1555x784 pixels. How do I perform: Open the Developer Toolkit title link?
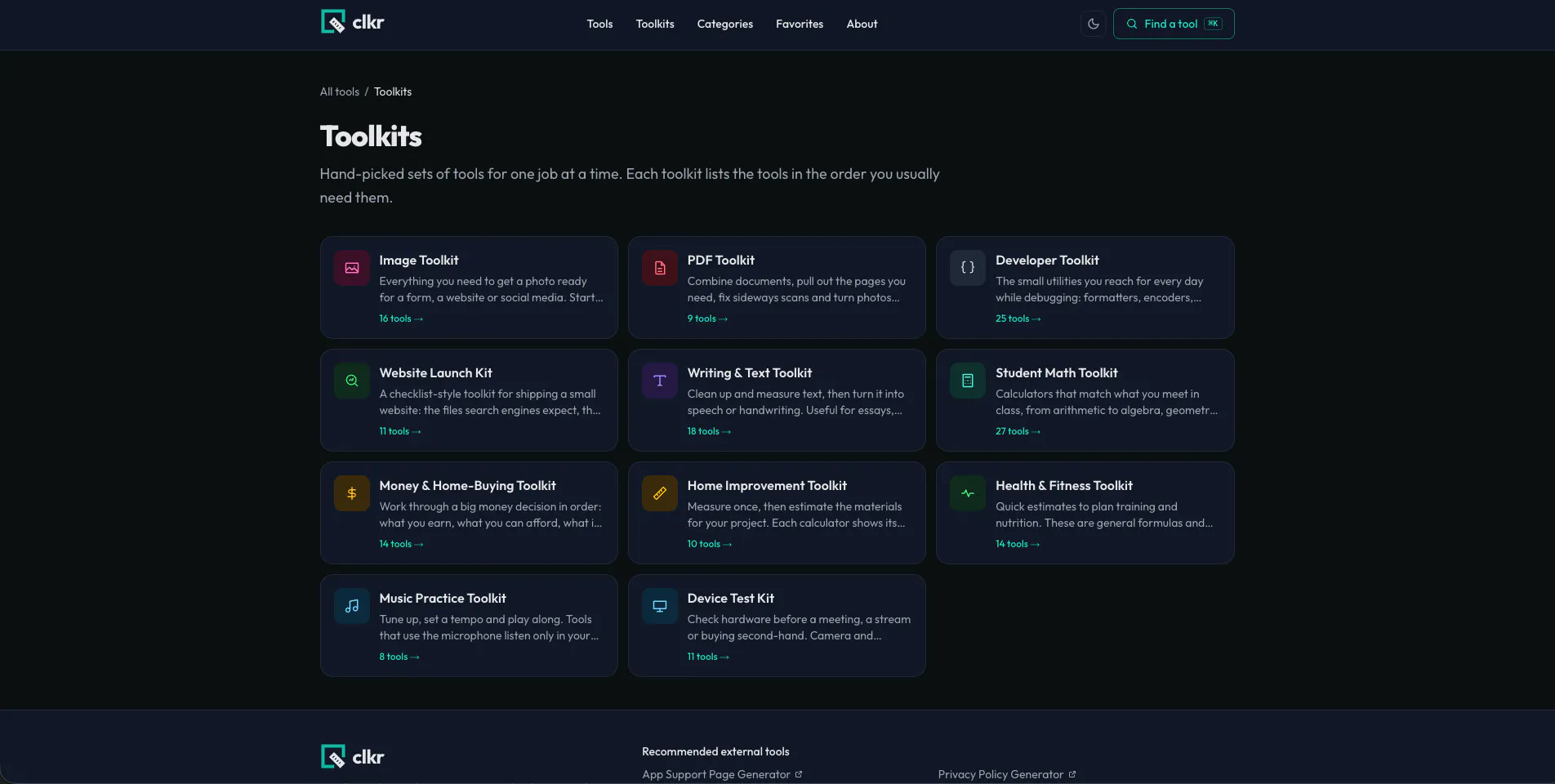tap(1047, 260)
